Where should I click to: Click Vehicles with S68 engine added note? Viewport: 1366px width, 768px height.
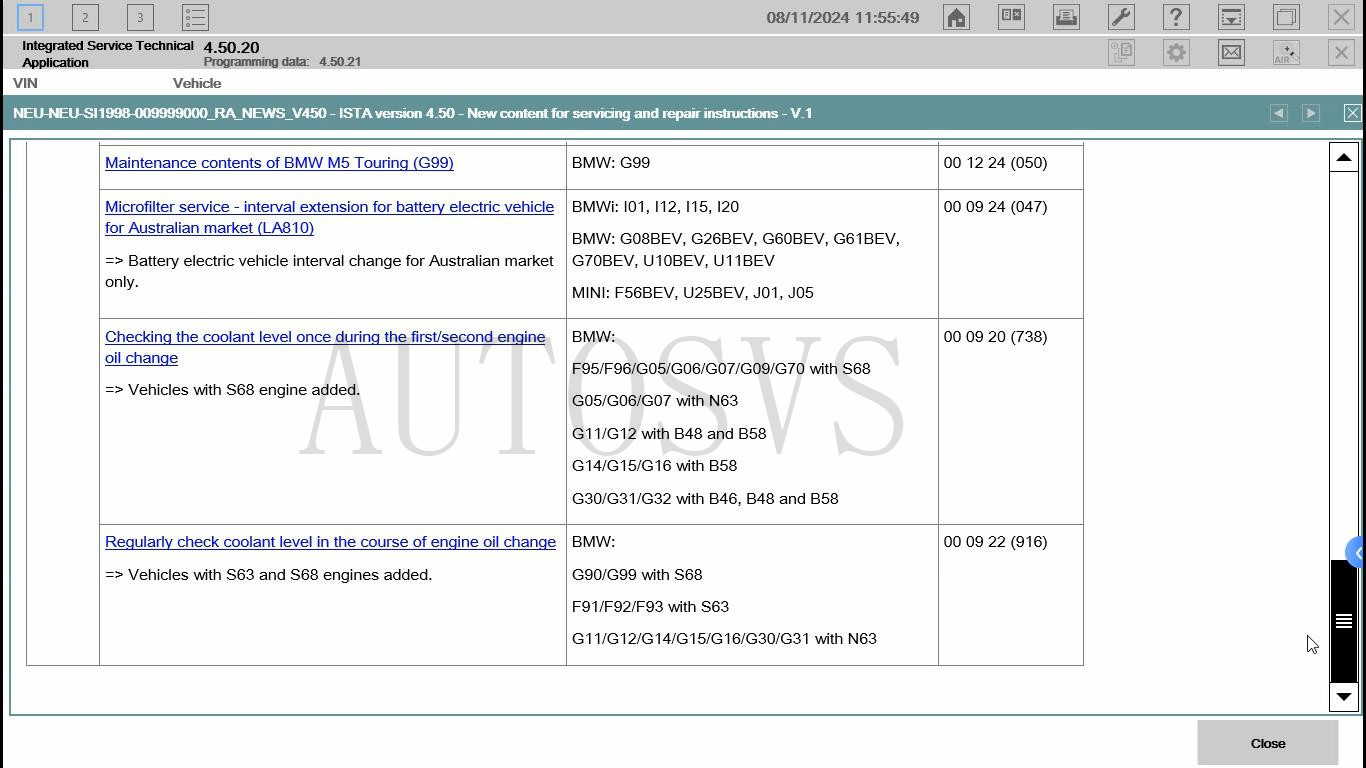232,390
